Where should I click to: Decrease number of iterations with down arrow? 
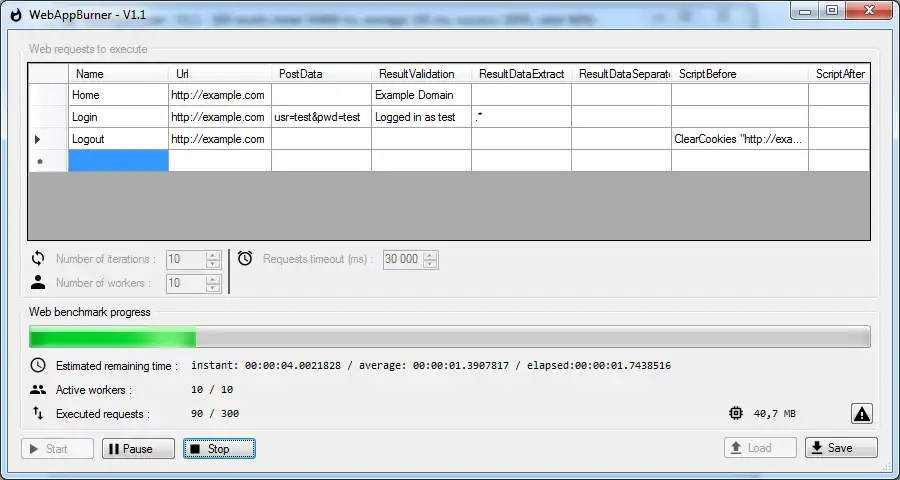point(213,264)
